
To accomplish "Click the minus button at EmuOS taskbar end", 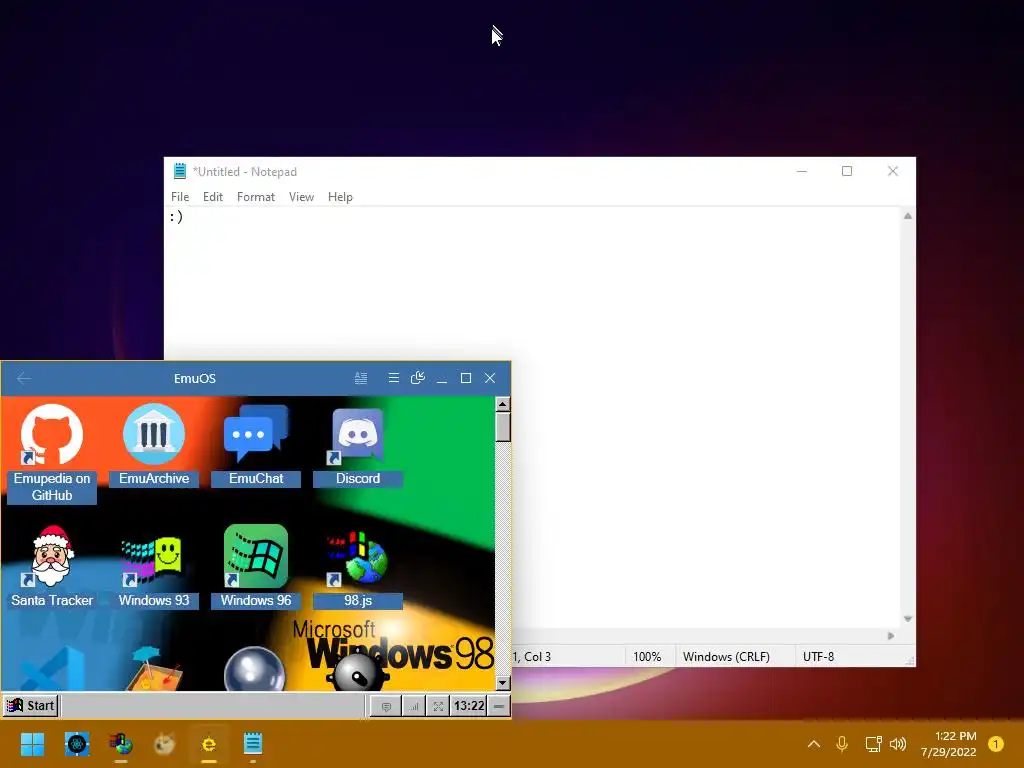I will [x=499, y=706].
